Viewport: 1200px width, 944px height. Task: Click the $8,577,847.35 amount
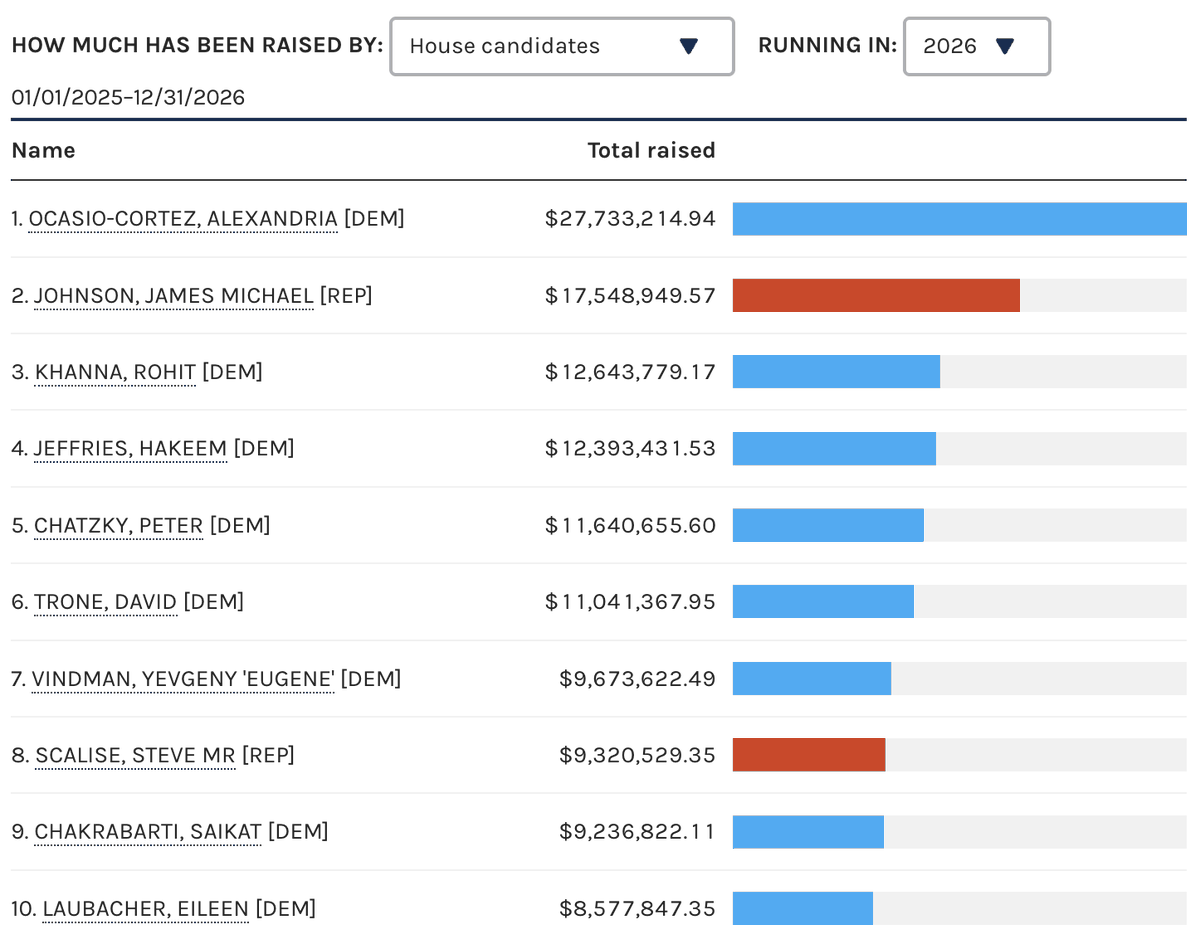pyautogui.click(x=637, y=909)
